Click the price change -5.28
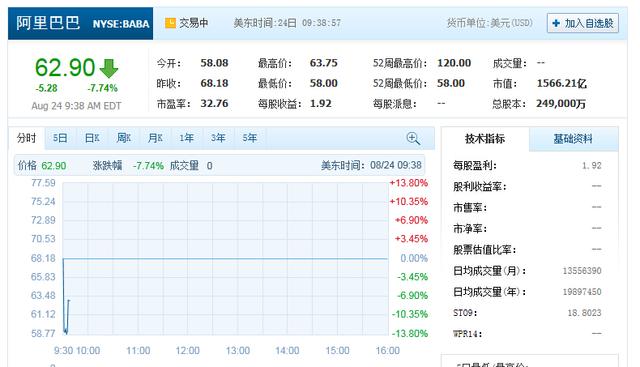 point(47,88)
